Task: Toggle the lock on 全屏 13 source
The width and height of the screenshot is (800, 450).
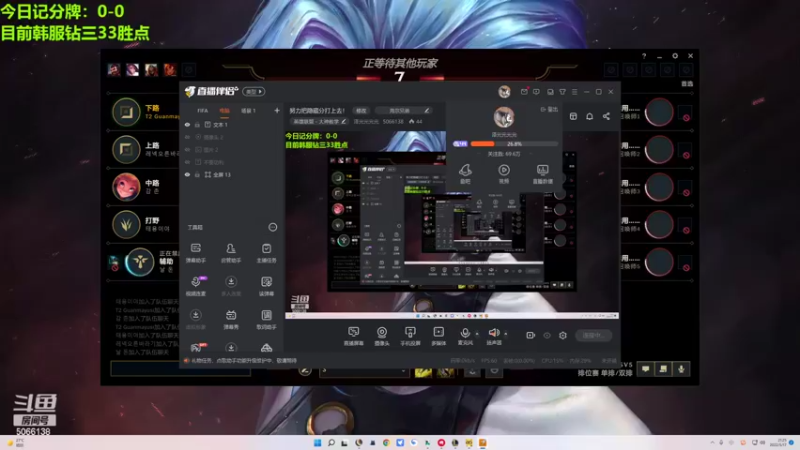Action: click(197, 174)
